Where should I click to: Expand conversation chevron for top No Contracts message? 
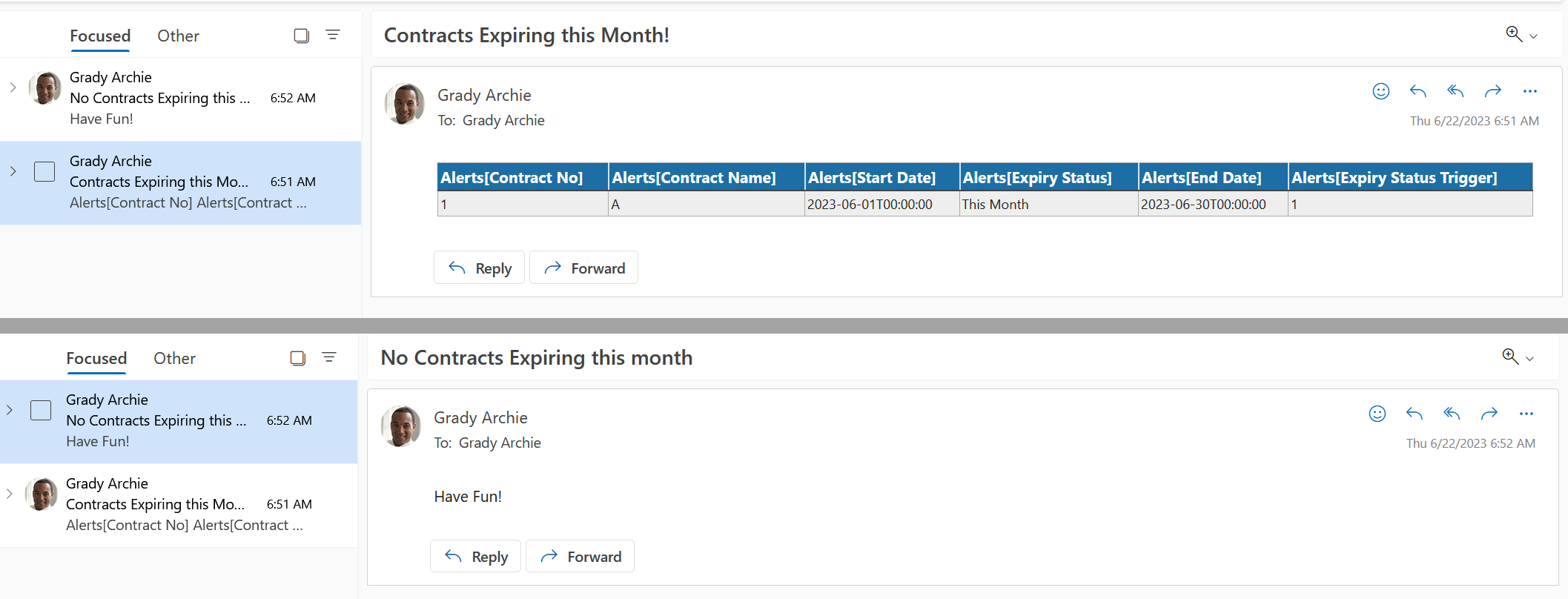pyautogui.click(x=13, y=87)
